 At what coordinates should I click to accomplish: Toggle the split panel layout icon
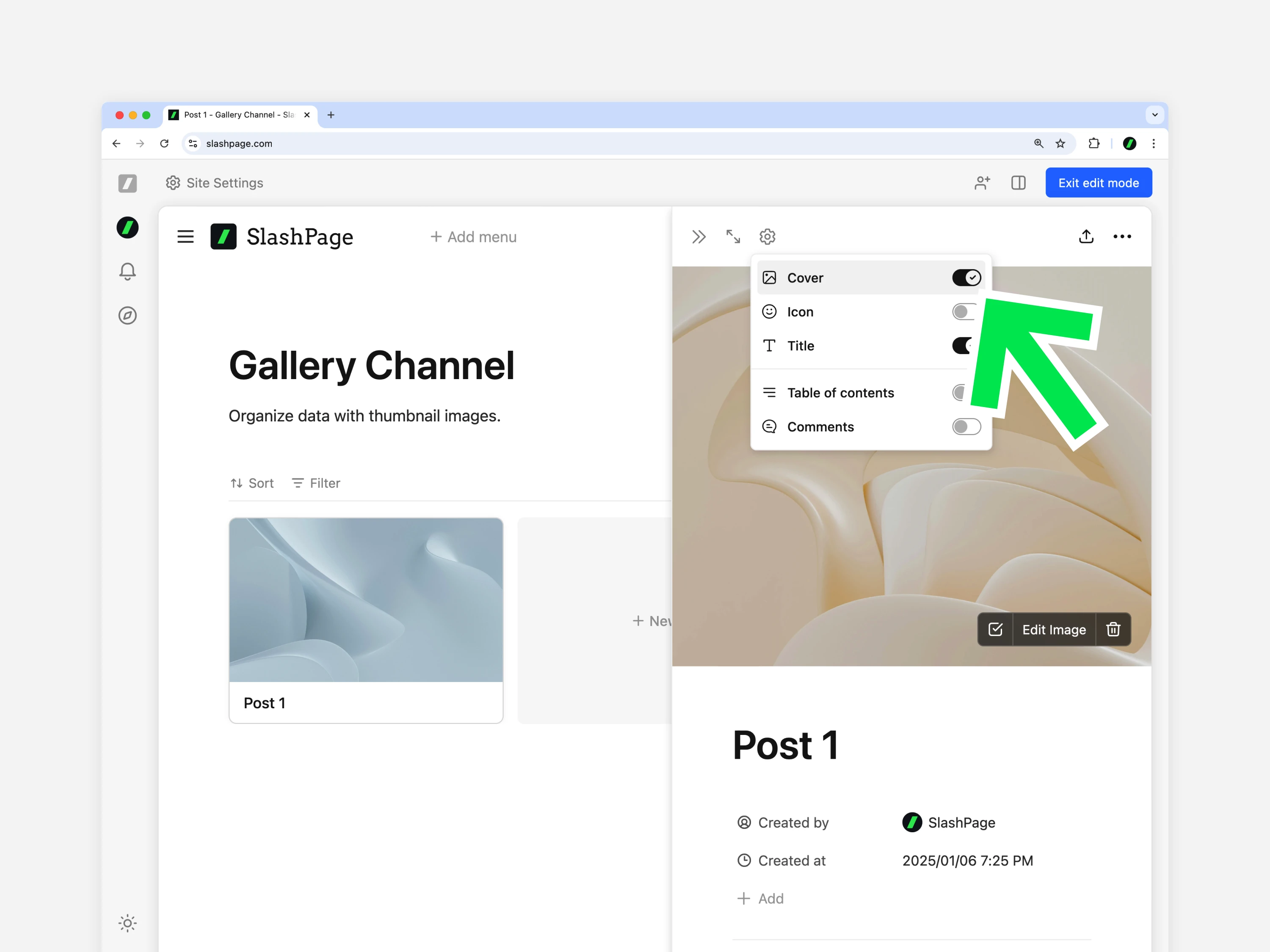coord(1019,183)
